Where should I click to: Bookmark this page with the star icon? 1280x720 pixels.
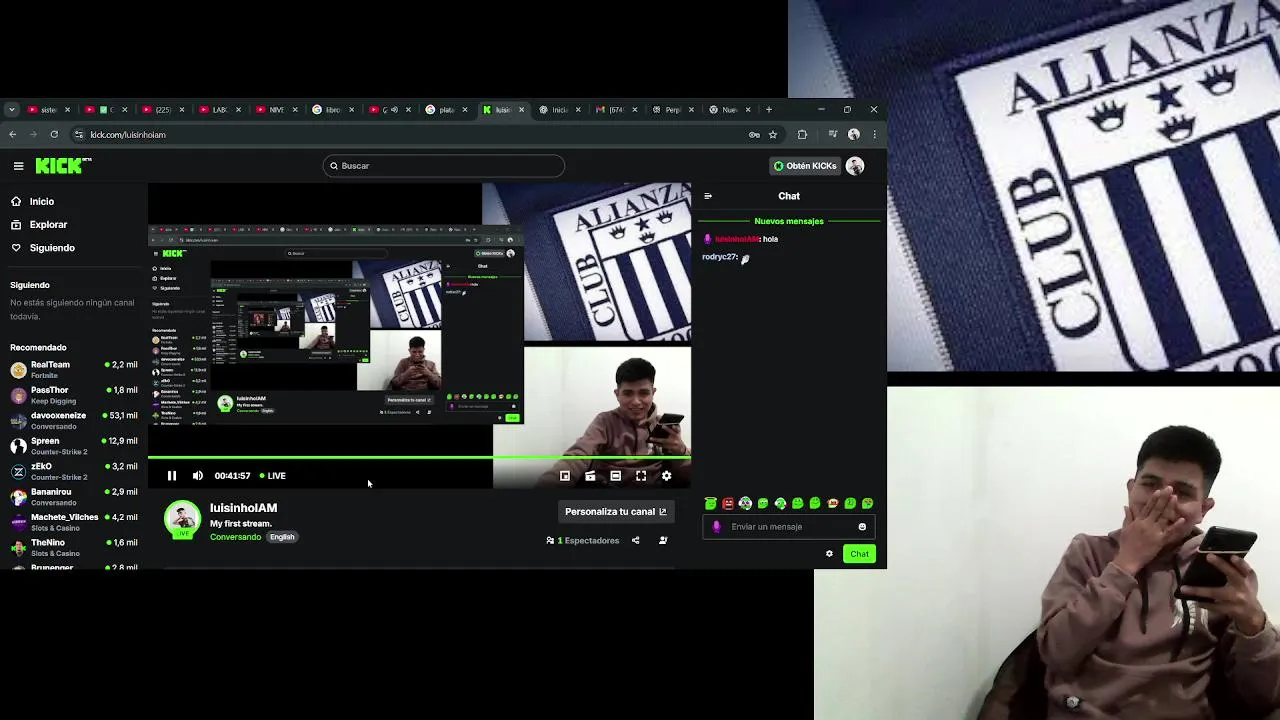point(773,134)
